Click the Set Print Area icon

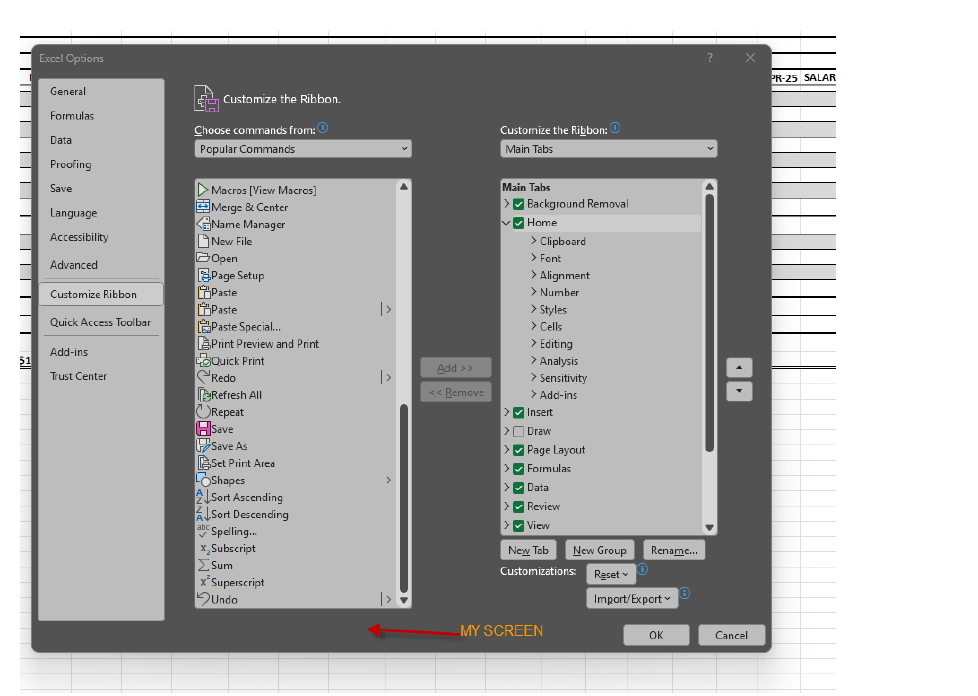[x=203, y=463]
